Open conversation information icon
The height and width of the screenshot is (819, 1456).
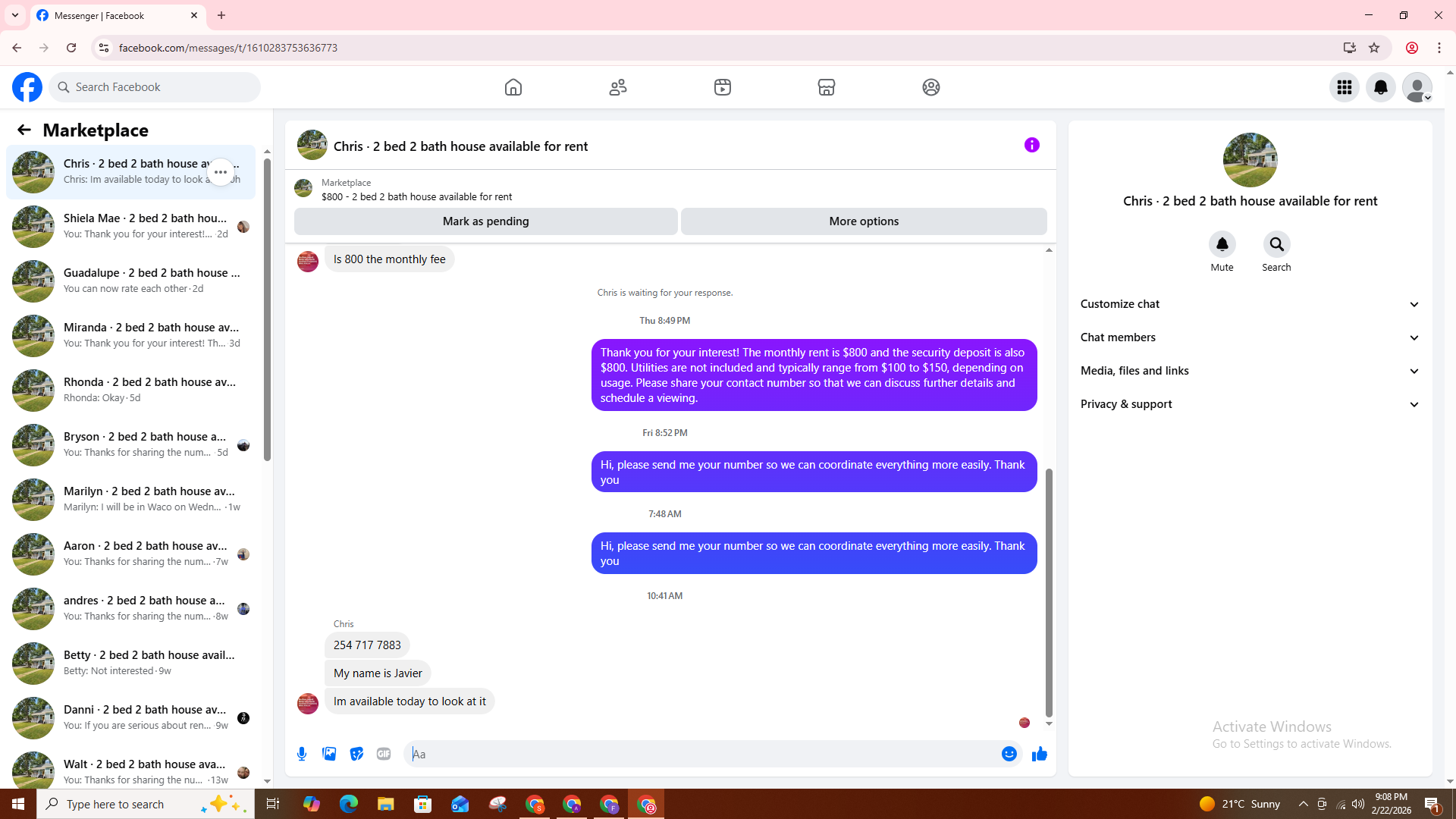tap(1032, 145)
